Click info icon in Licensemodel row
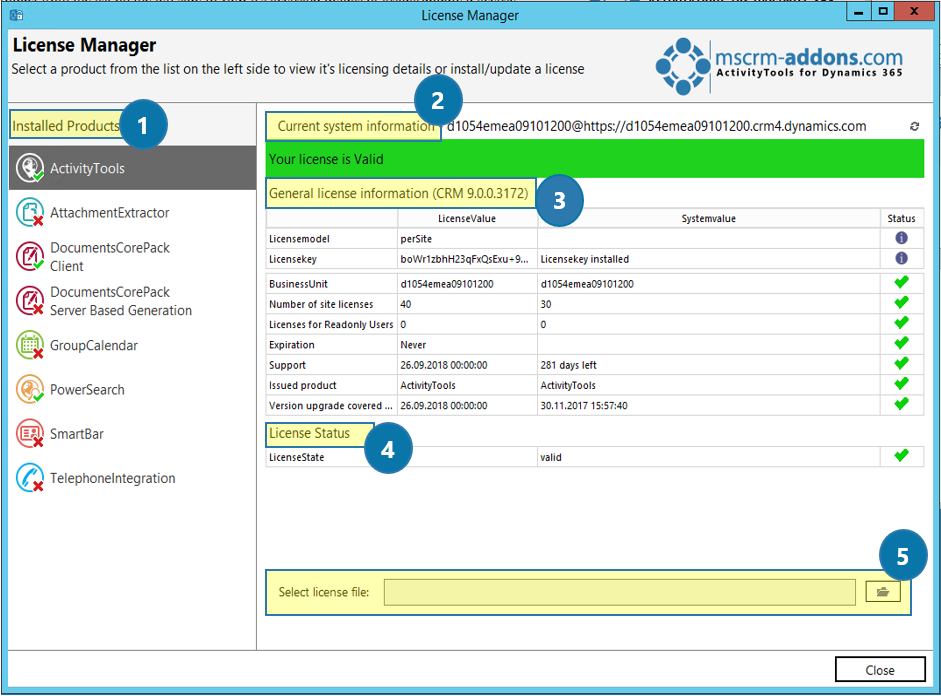The width and height of the screenshot is (941, 696). [x=901, y=238]
